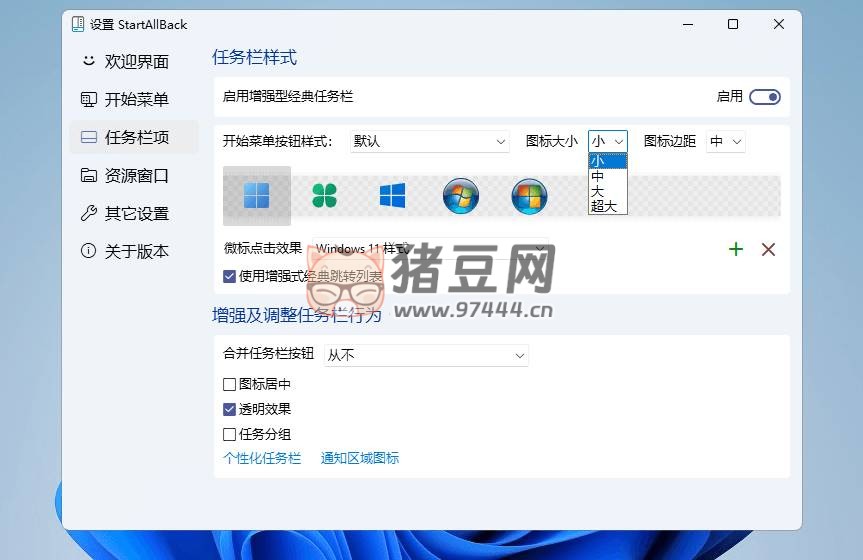The image size is (863, 560).
Task: Open the 开始菜单 sidebar section
Action: tap(136, 99)
